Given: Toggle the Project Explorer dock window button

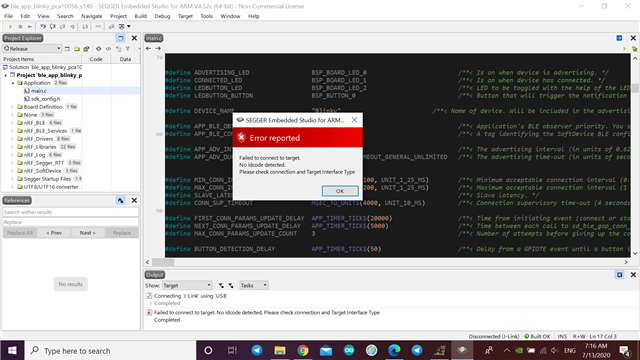Looking at the screenshot, I should coord(120,38).
